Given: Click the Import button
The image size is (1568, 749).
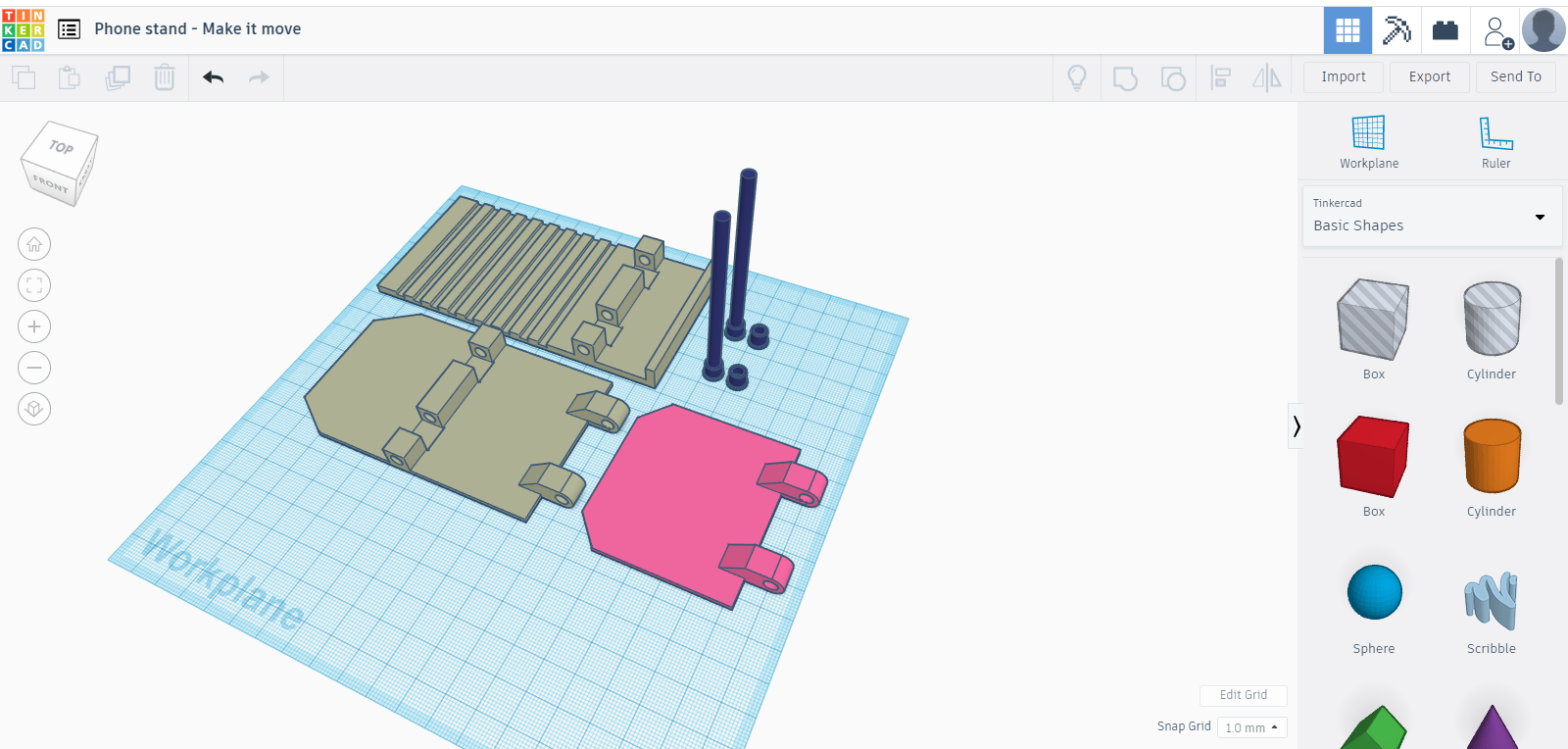Looking at the screenshot, I should tap(1344, 76).
